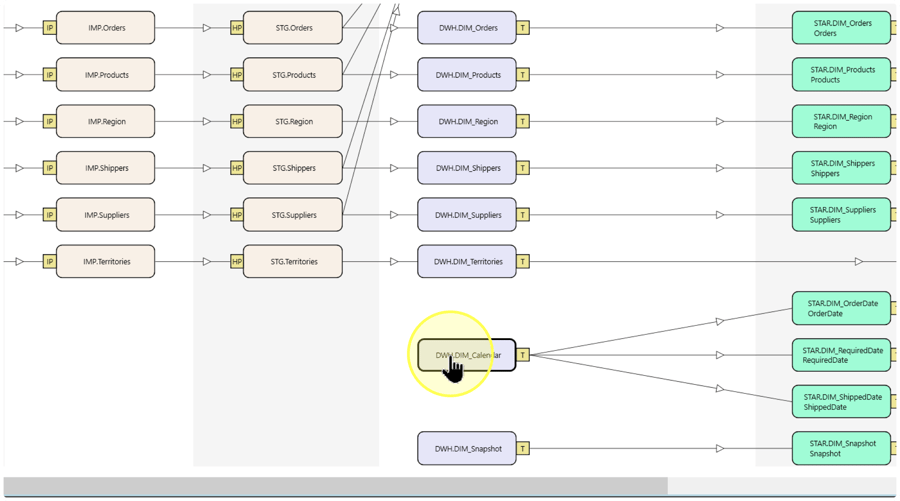Click the IP badge beside IMP.Orders

pos(49,28)
